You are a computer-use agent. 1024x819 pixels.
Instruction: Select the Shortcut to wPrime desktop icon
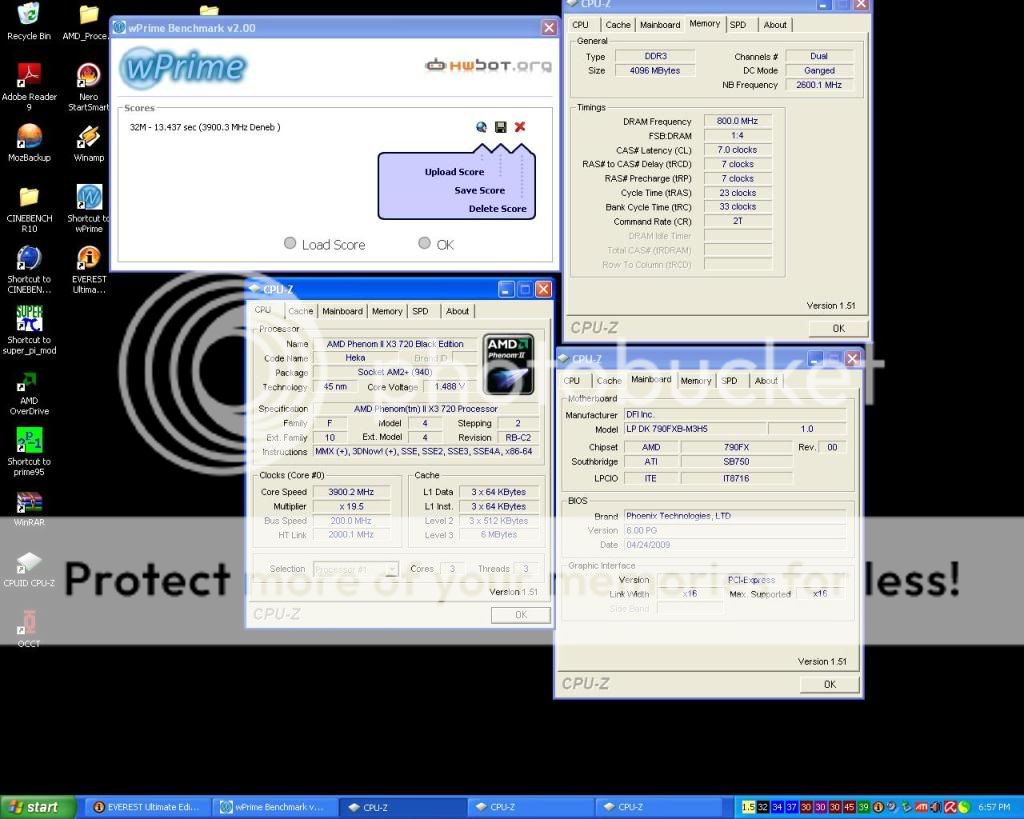[x=89, y=209]
